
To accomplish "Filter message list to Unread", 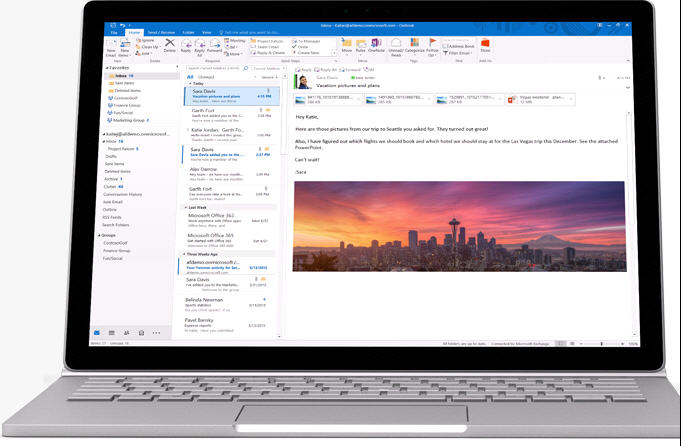I will (207, 76).
